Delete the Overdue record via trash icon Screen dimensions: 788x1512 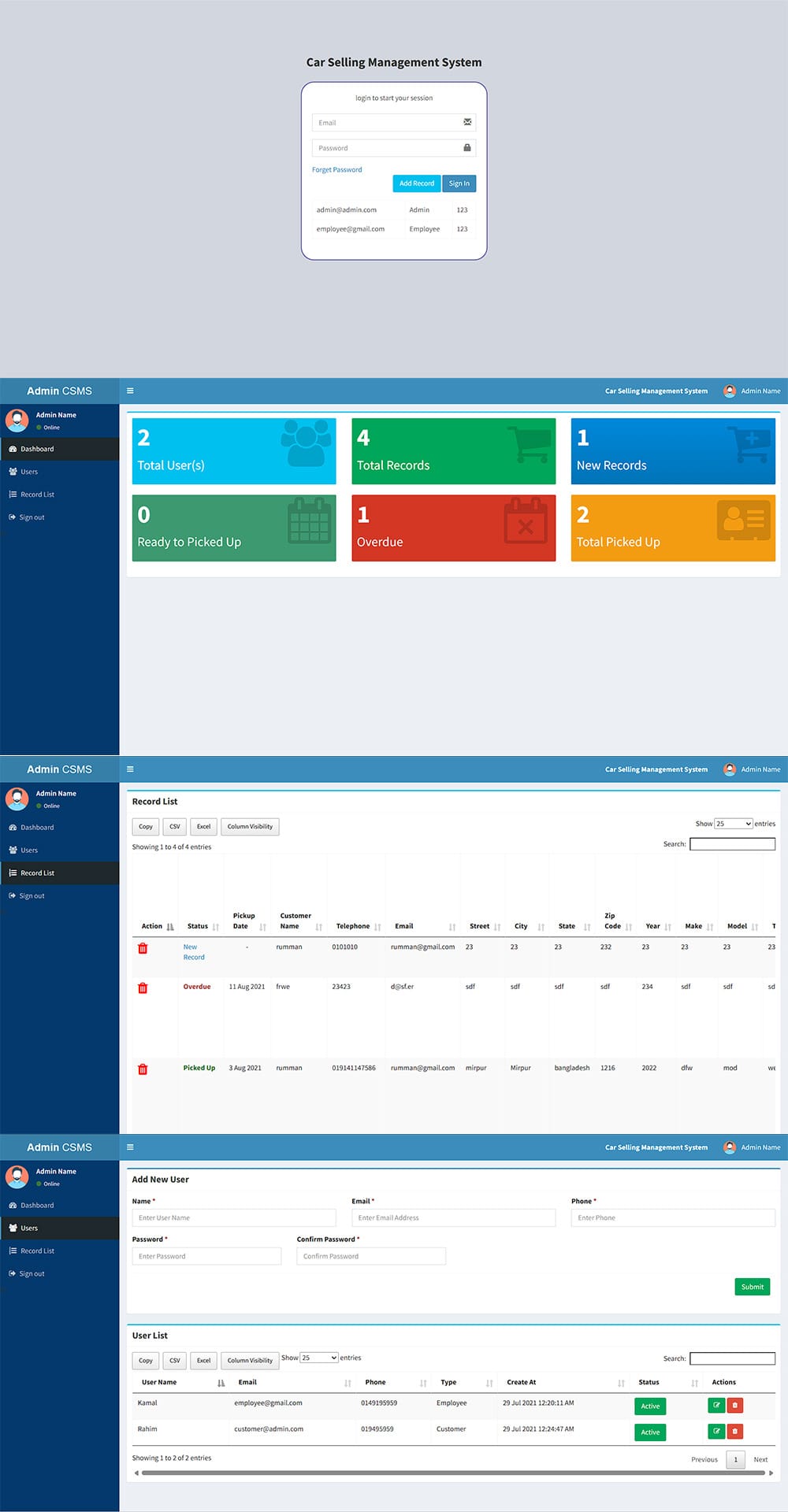pos(143,988)
